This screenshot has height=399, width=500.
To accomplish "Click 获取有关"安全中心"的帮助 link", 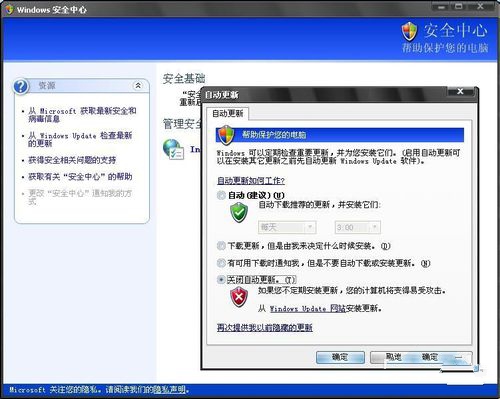I will coord(80,177).
